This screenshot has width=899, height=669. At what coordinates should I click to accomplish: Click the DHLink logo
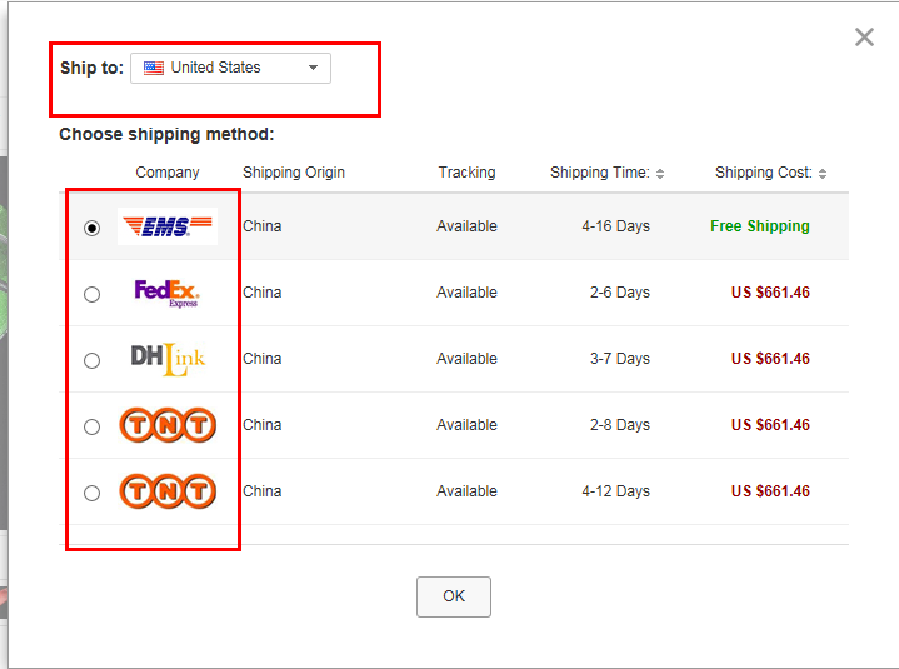[167, 359]
